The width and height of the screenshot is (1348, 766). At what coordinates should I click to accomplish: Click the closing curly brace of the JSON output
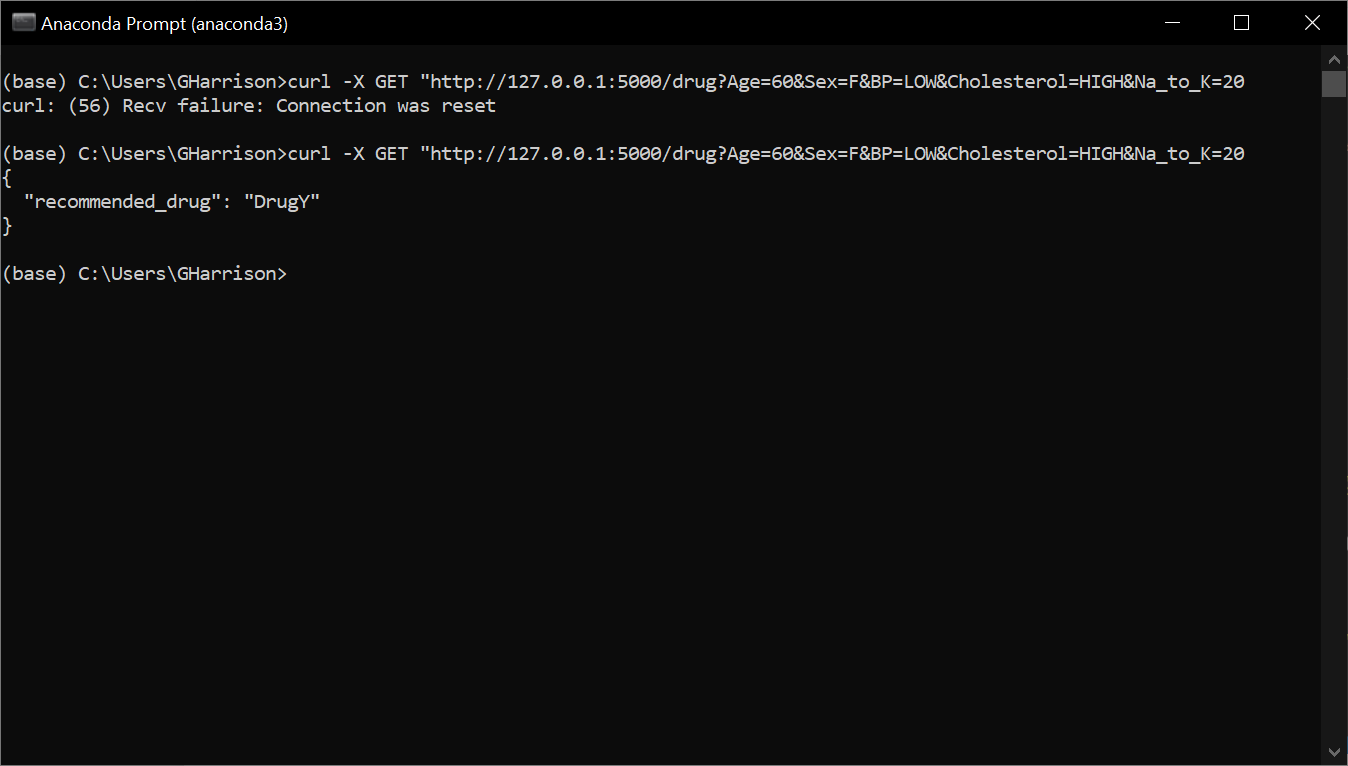point(7,226)
